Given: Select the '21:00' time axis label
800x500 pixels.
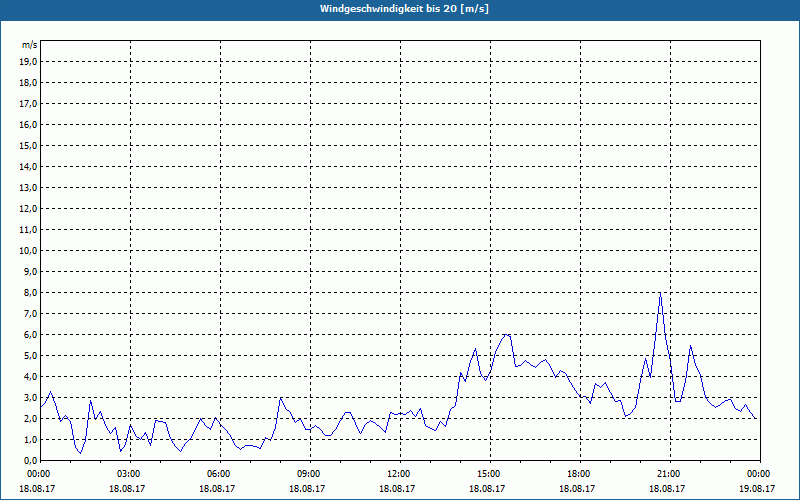Looking at the screenshot, I should click(x=670, y=474).
